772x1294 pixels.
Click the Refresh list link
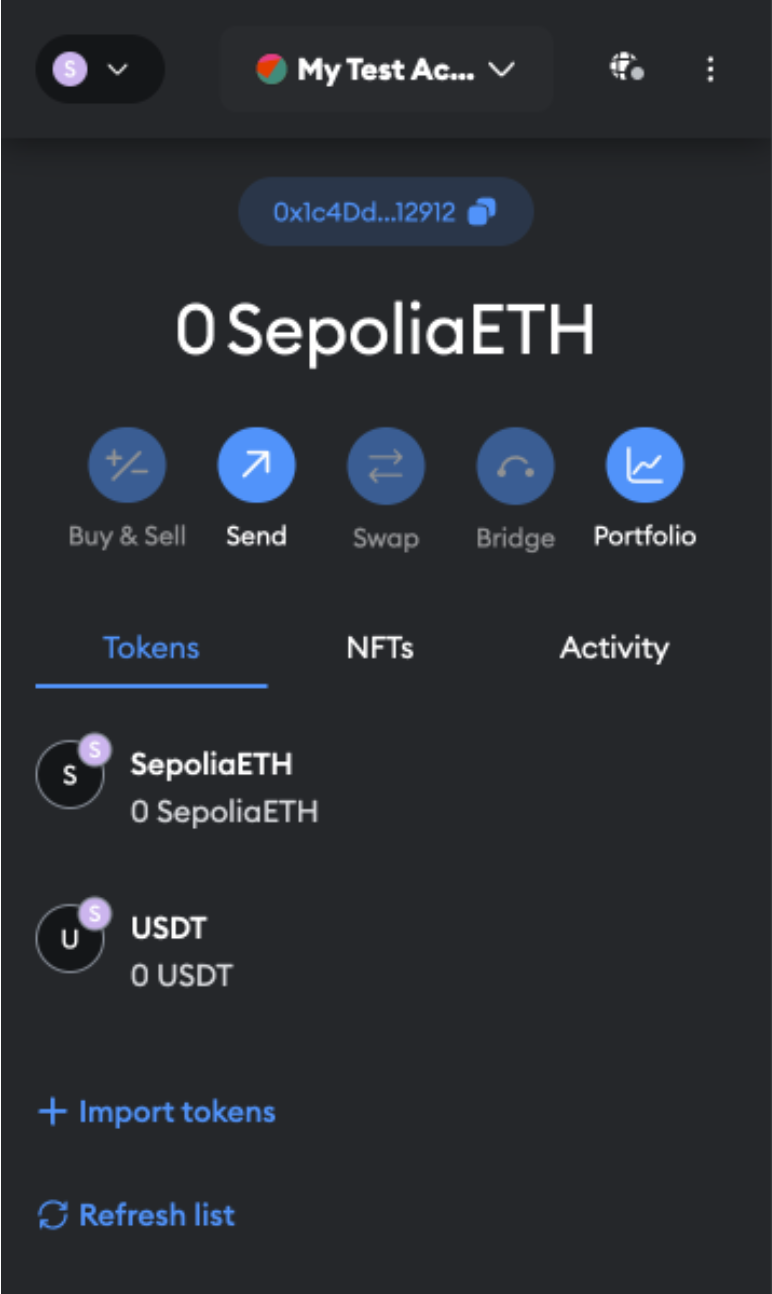click(x=157, y=1215)
